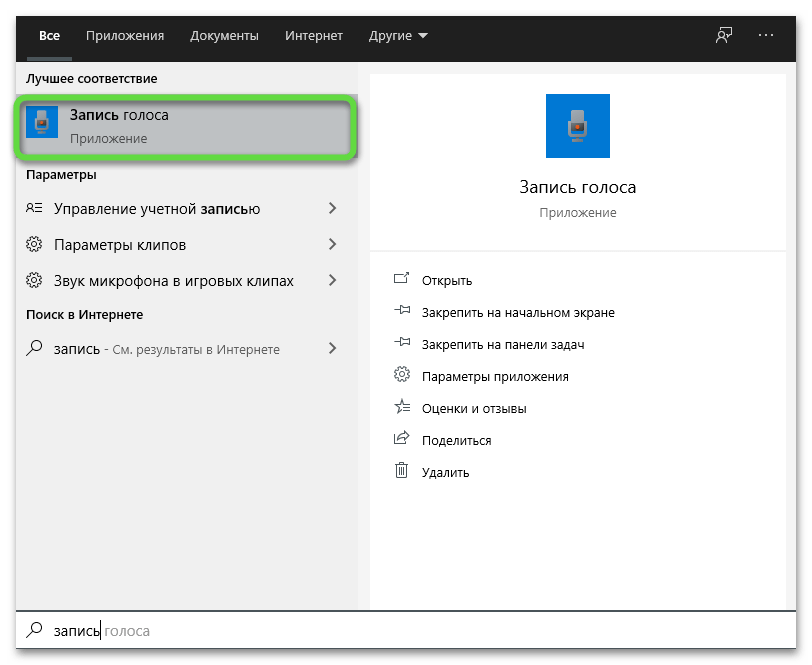812x665 pixels.
Task: Click the share icon next to Поделиться
Action: 402,439
